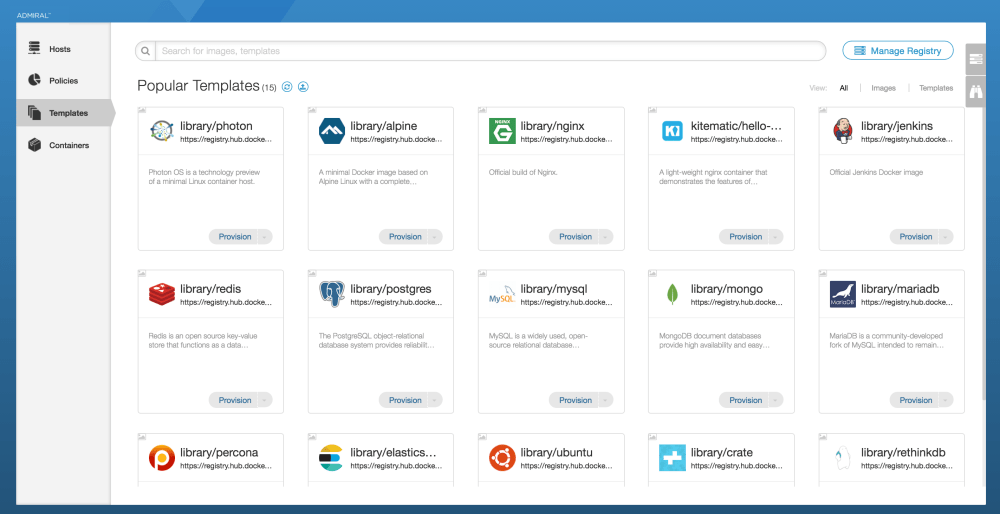The height and width of the screenshot is (514, 1000).
Task: Provision the library/redis template
Action: (234, 400)
